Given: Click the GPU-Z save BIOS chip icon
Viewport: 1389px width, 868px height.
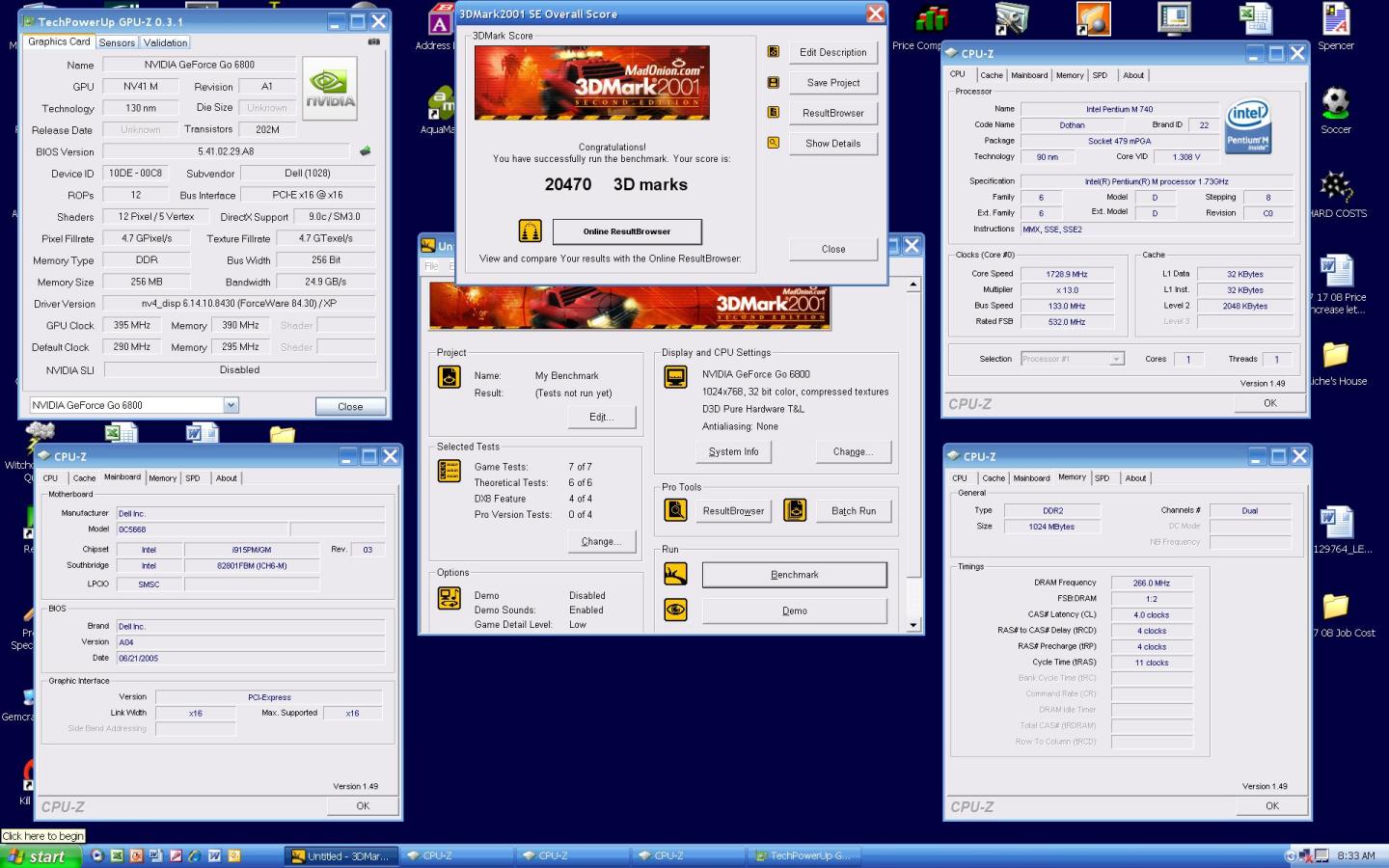Looking at the screenshot, I should [366, 151].
